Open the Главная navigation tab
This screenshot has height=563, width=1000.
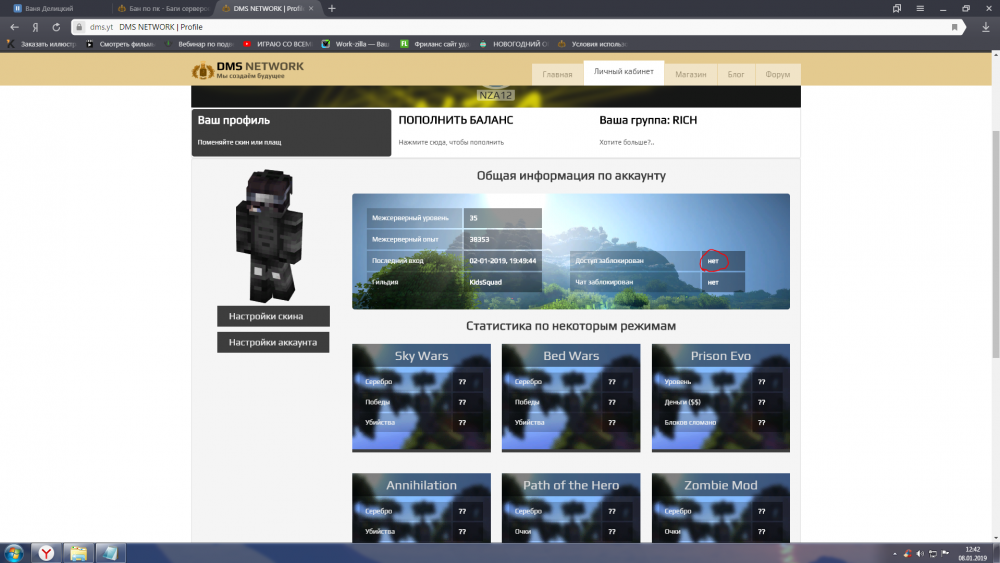[557, 74]
